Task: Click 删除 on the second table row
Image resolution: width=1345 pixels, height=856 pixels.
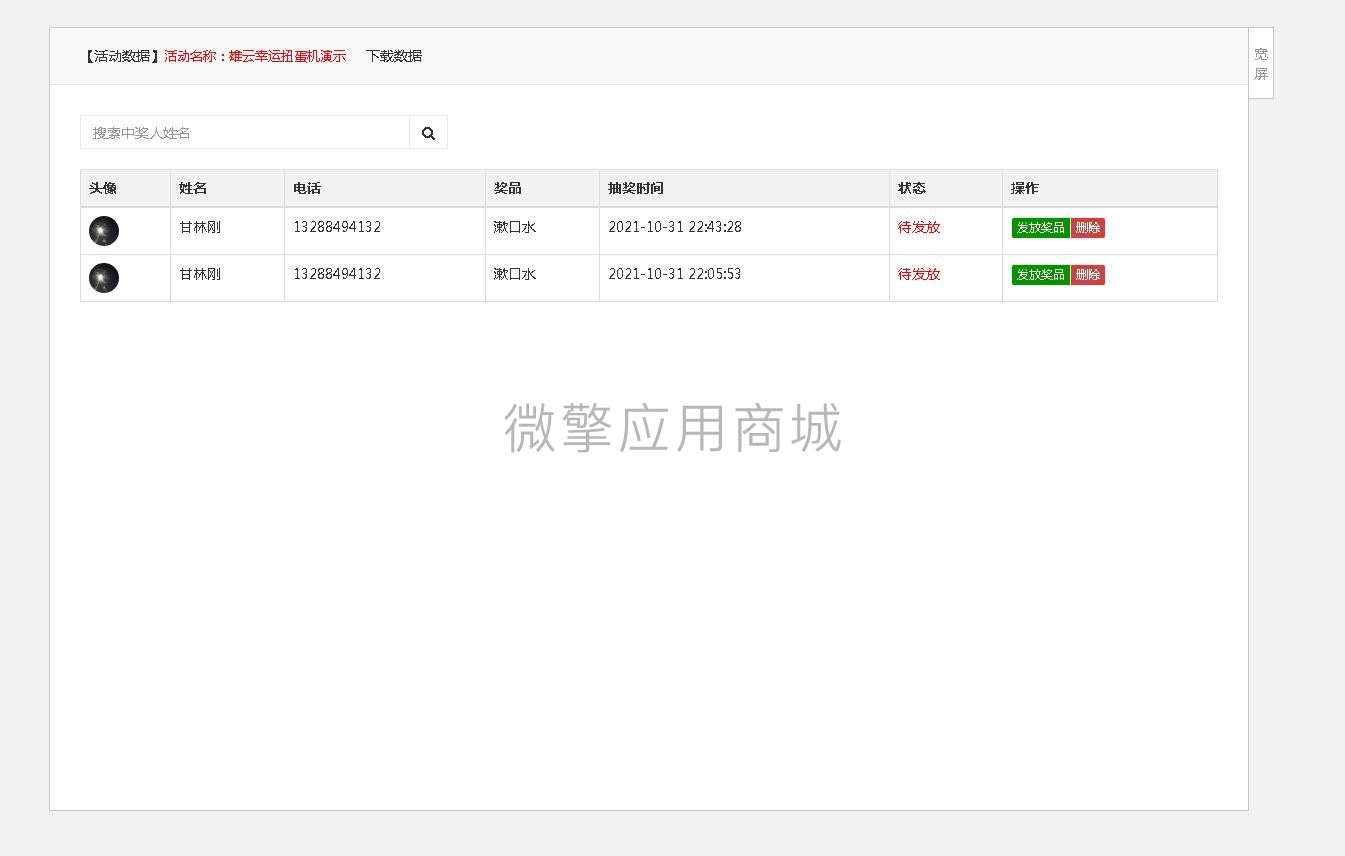Action: [x=1087, y=274]
